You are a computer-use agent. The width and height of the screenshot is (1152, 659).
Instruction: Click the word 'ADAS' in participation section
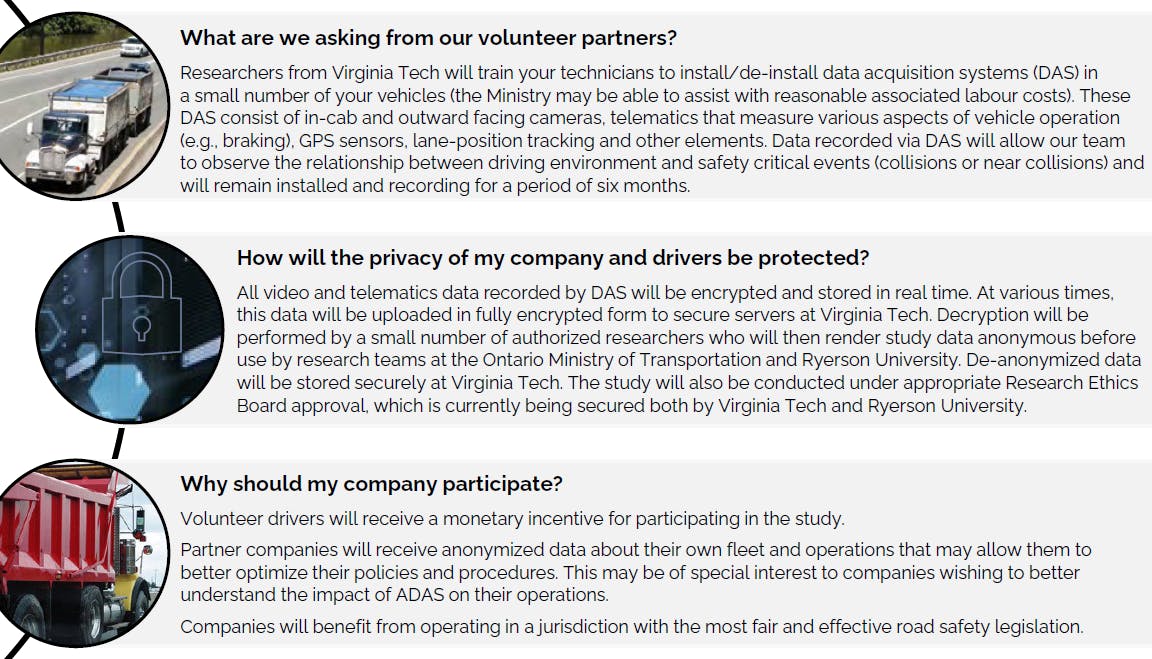click(x=420, y=595)
